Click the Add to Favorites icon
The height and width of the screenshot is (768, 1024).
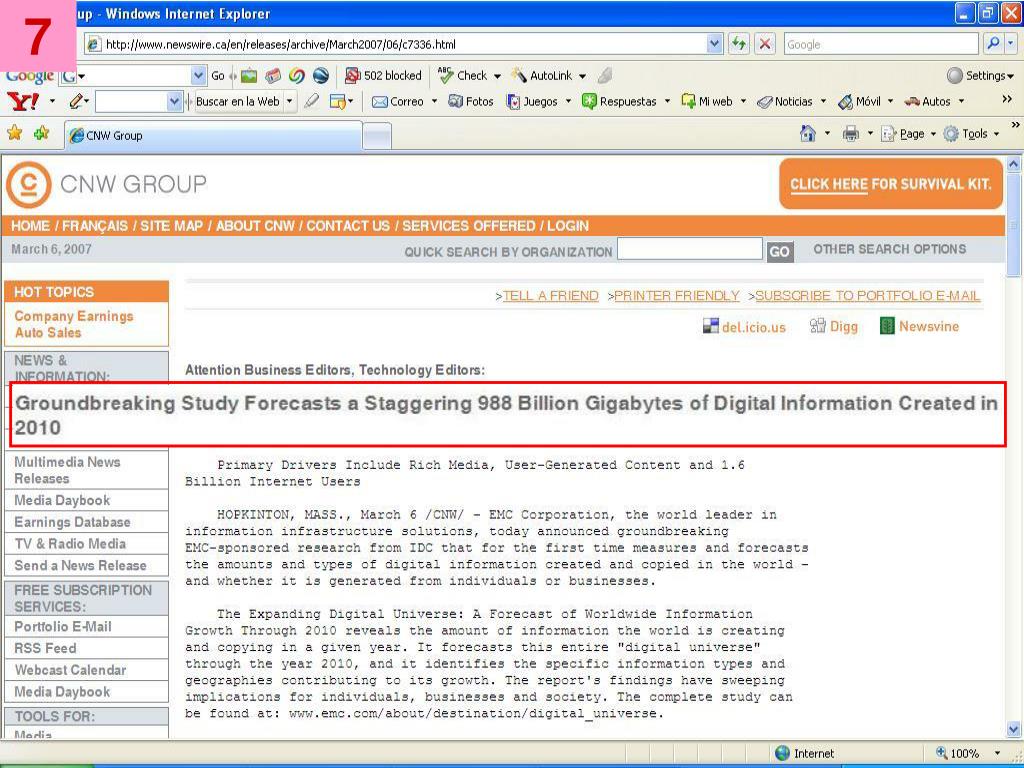coord(41,133)
